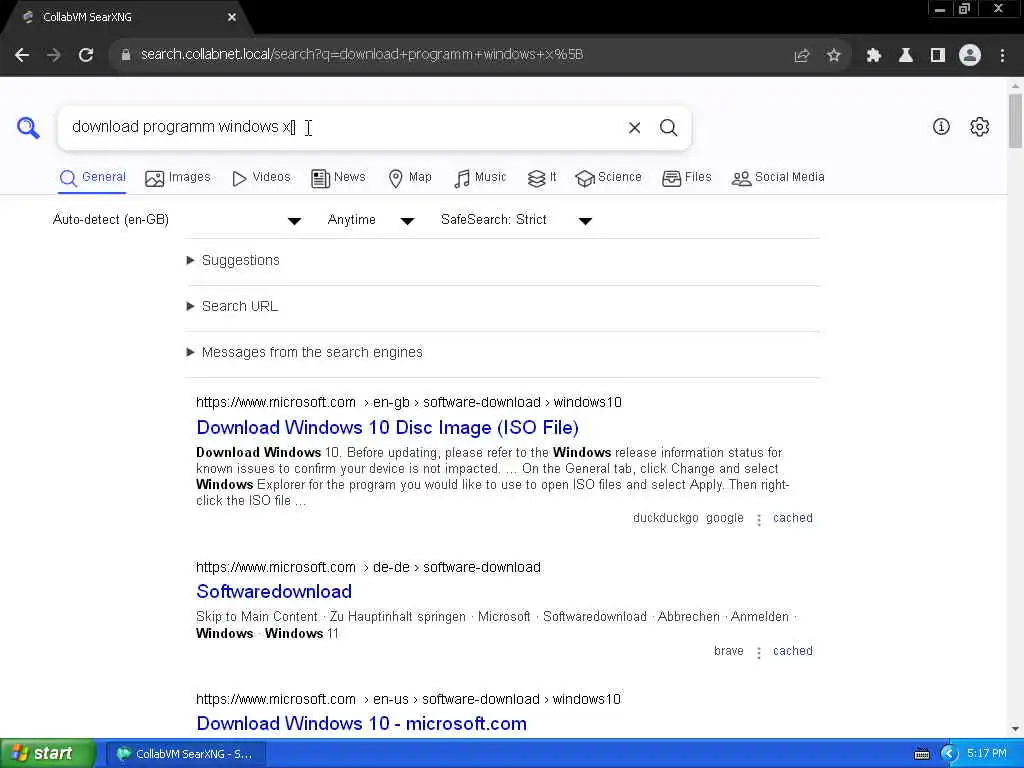Open SafeSearch: Strict dropdown
Screen dimensions: 1024x768
(517, 220)
